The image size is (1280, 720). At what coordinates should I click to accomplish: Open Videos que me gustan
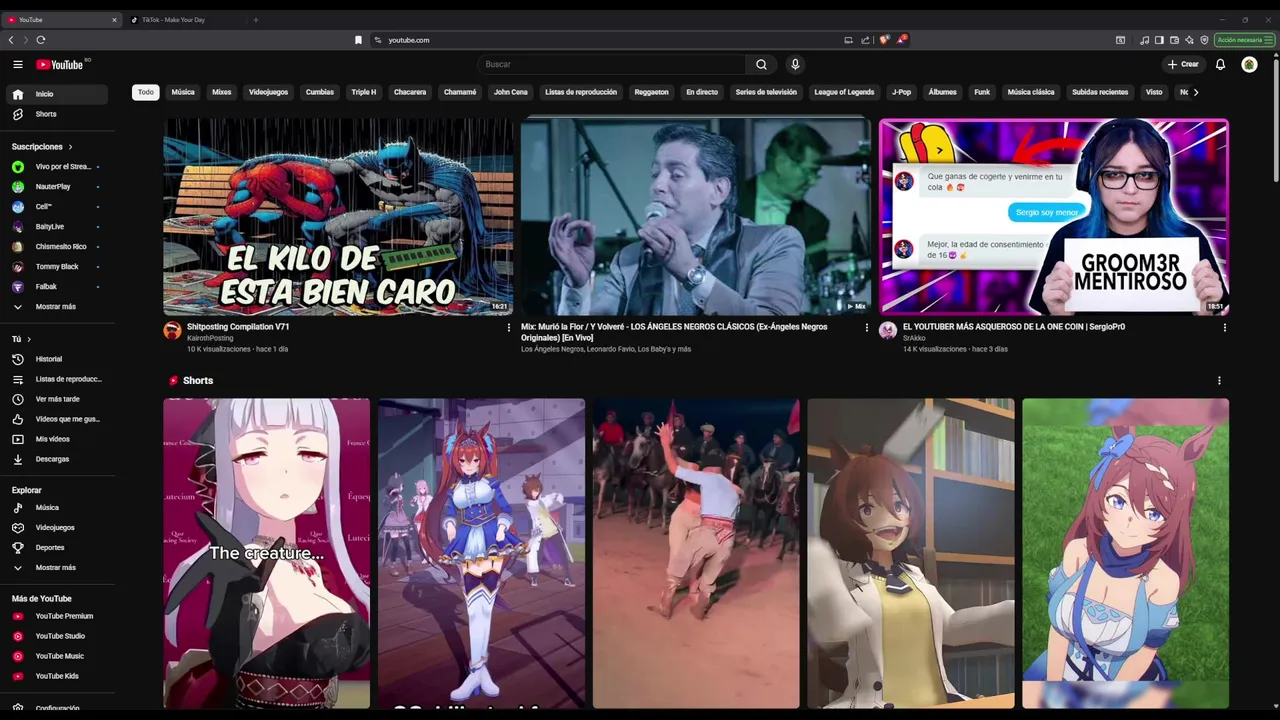pyautogui.click(x=55, y=419)
